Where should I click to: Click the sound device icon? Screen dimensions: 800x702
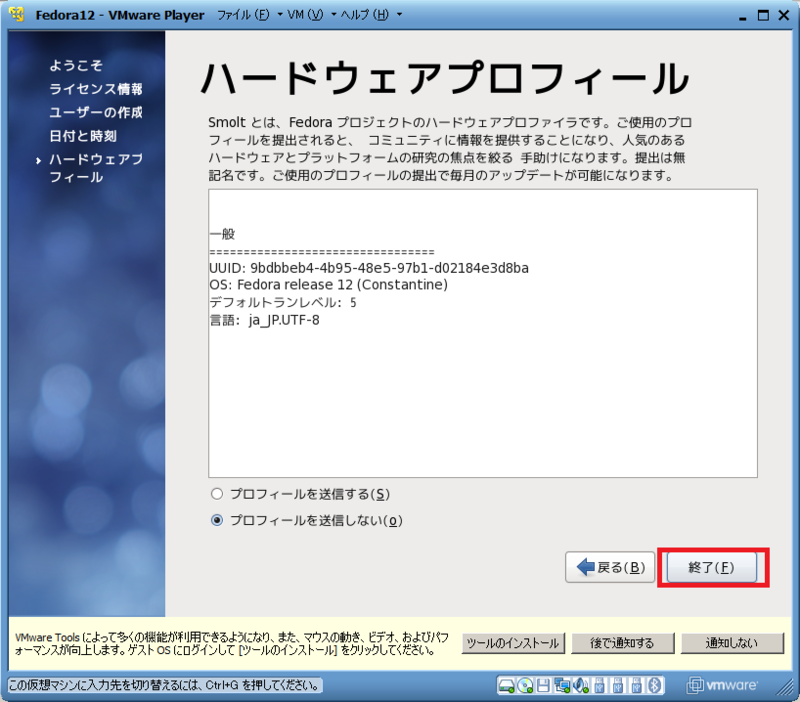pyautogui.click(x=580, y=687)
